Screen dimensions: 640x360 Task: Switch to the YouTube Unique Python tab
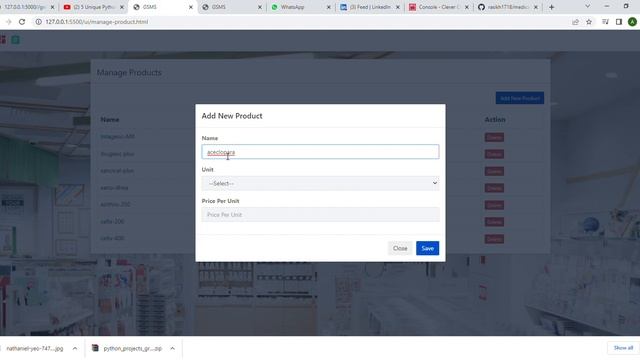coord(94,7)
